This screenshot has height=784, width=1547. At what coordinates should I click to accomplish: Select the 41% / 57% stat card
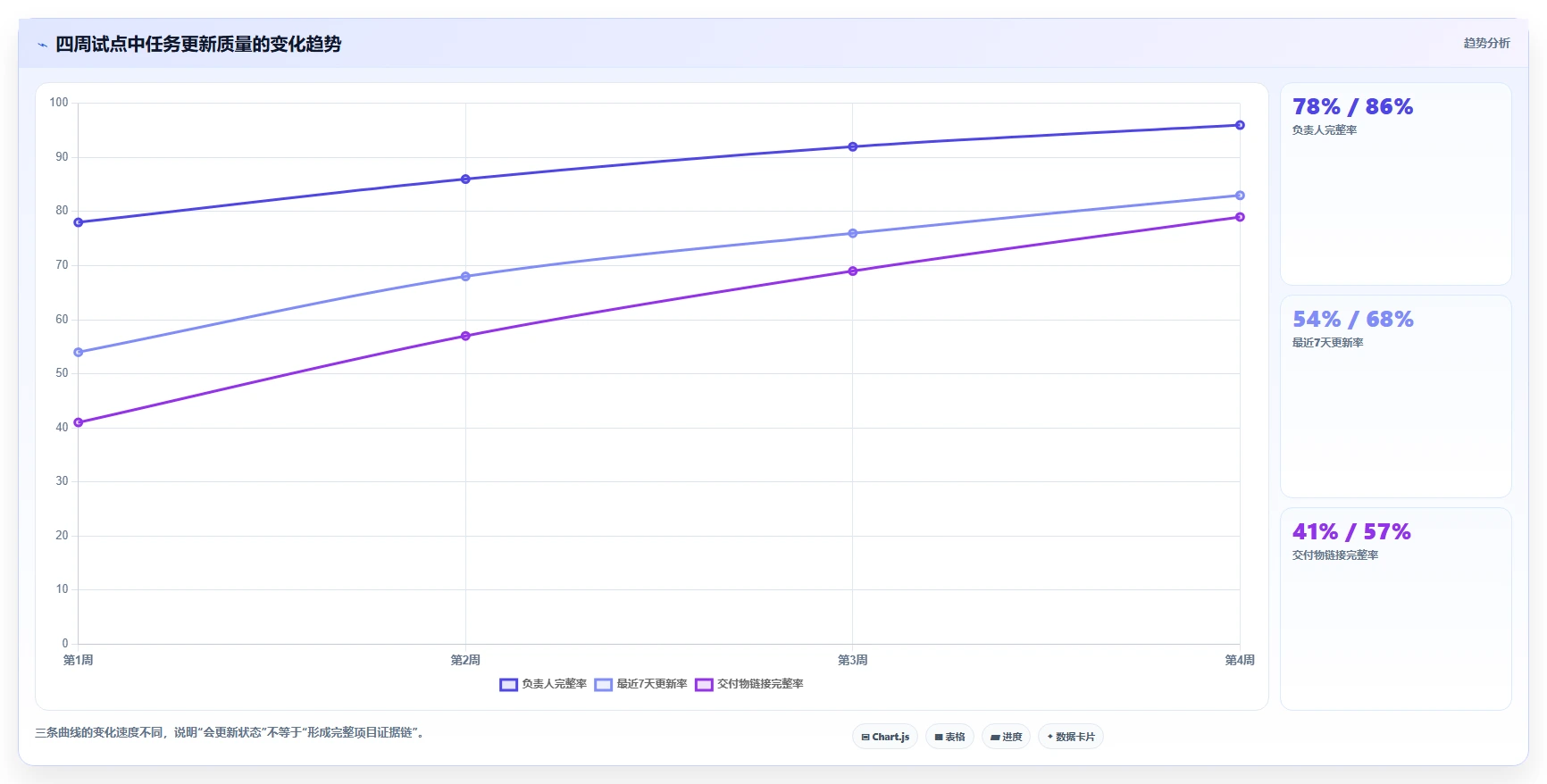[x=1395, y=609]
